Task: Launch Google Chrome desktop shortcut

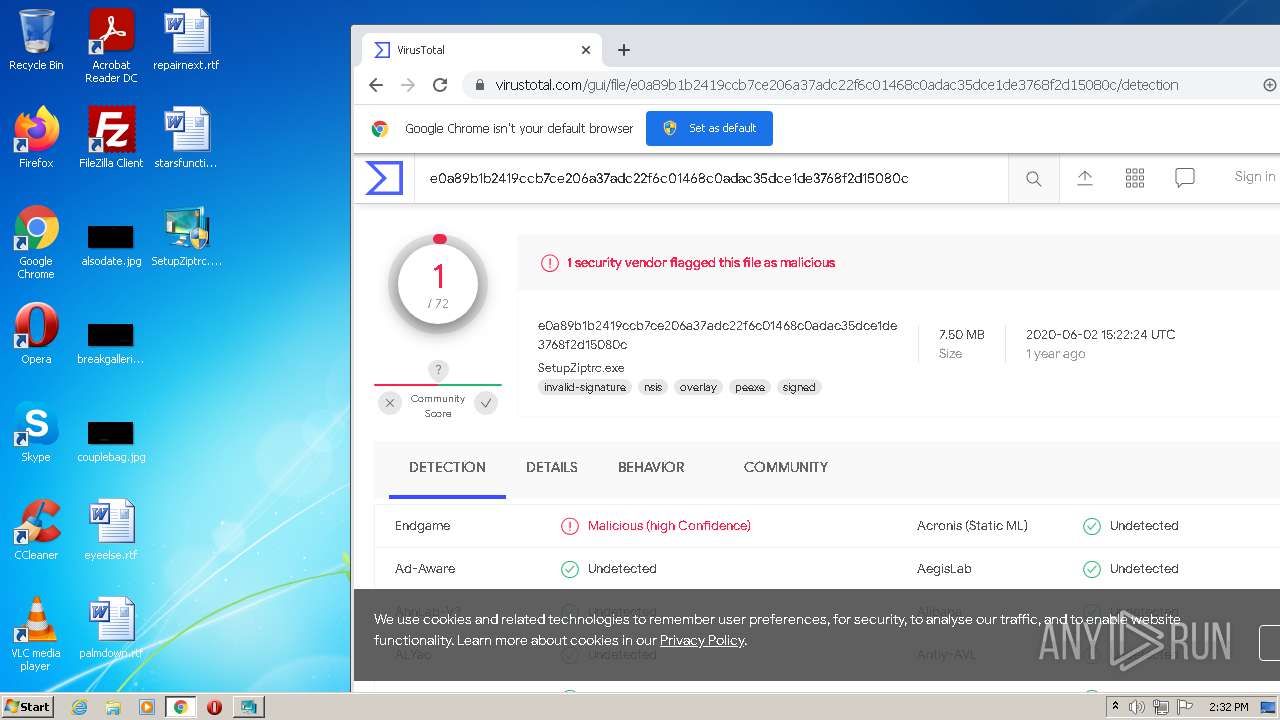Action: tap(36, 243)
